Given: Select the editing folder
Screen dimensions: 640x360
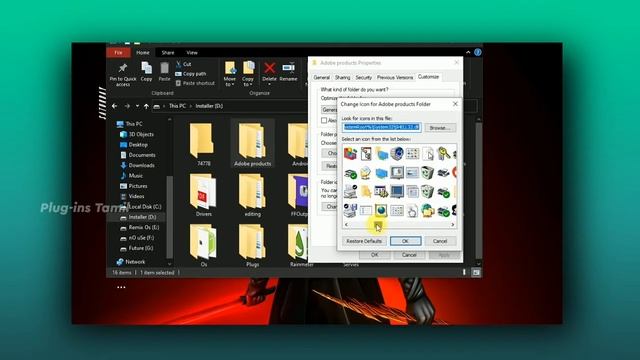Looking at the screenshot, I should (x=252, y=195).
